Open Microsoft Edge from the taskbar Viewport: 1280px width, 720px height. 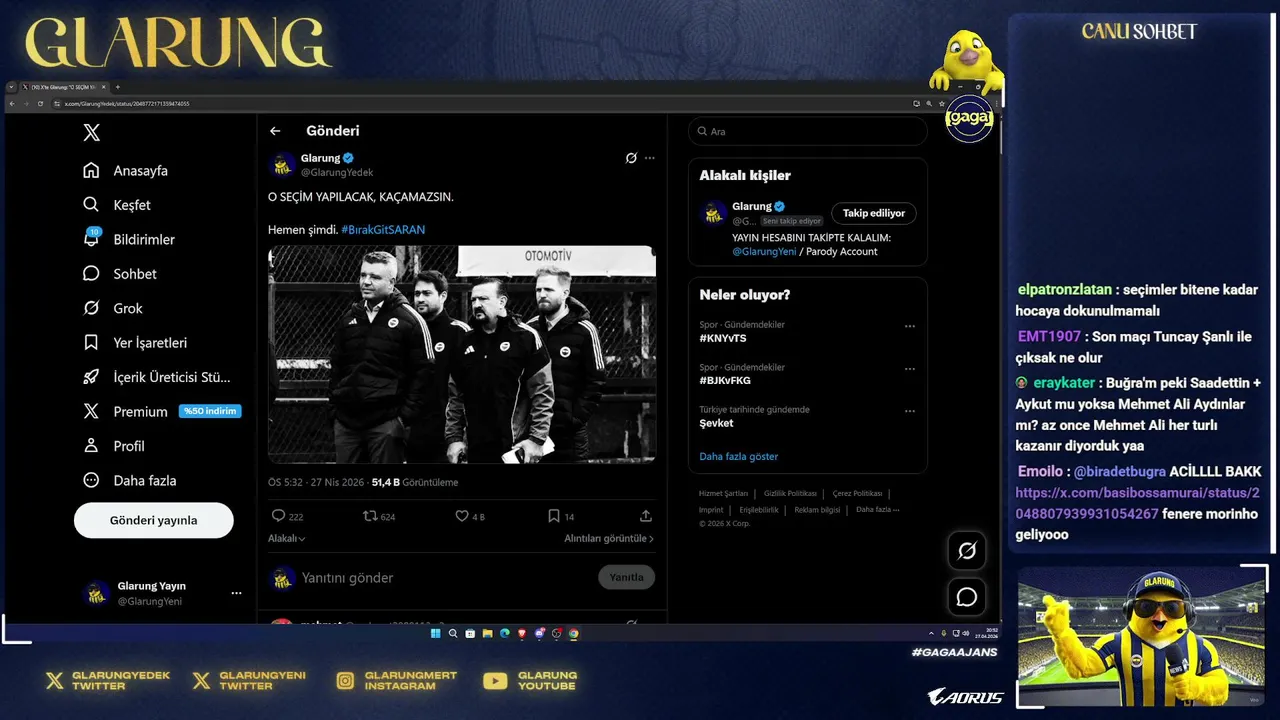505,633
